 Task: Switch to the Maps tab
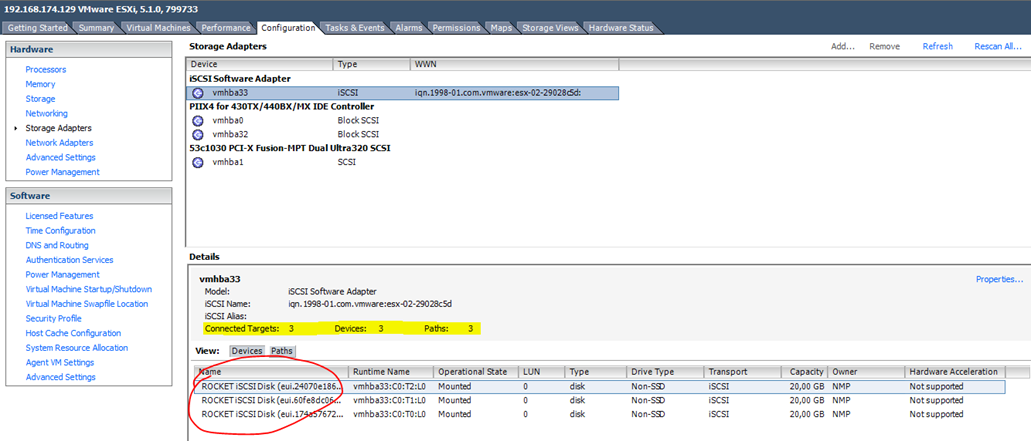coord(502,28)
